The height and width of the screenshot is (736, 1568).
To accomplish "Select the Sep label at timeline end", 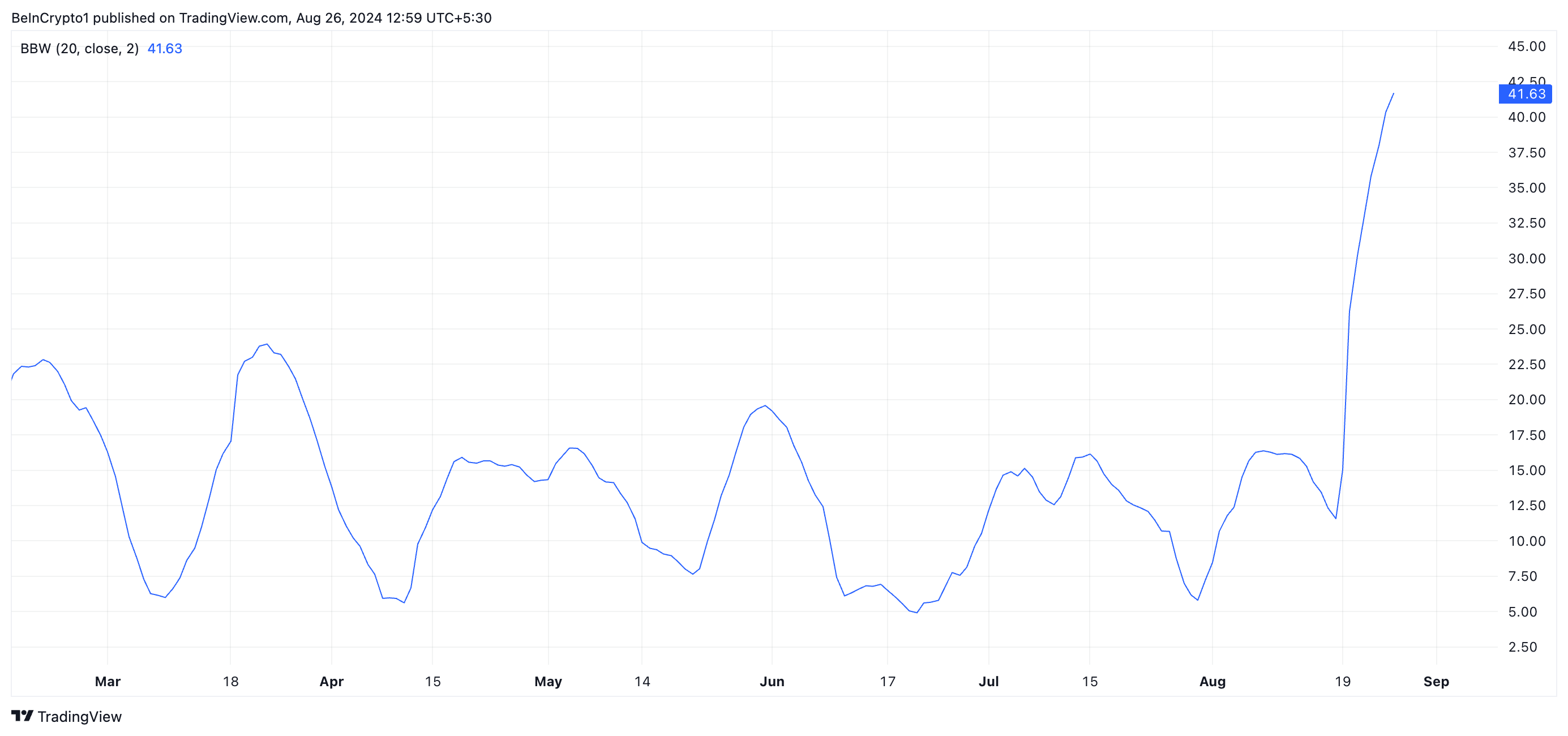I will point(1438,682).
